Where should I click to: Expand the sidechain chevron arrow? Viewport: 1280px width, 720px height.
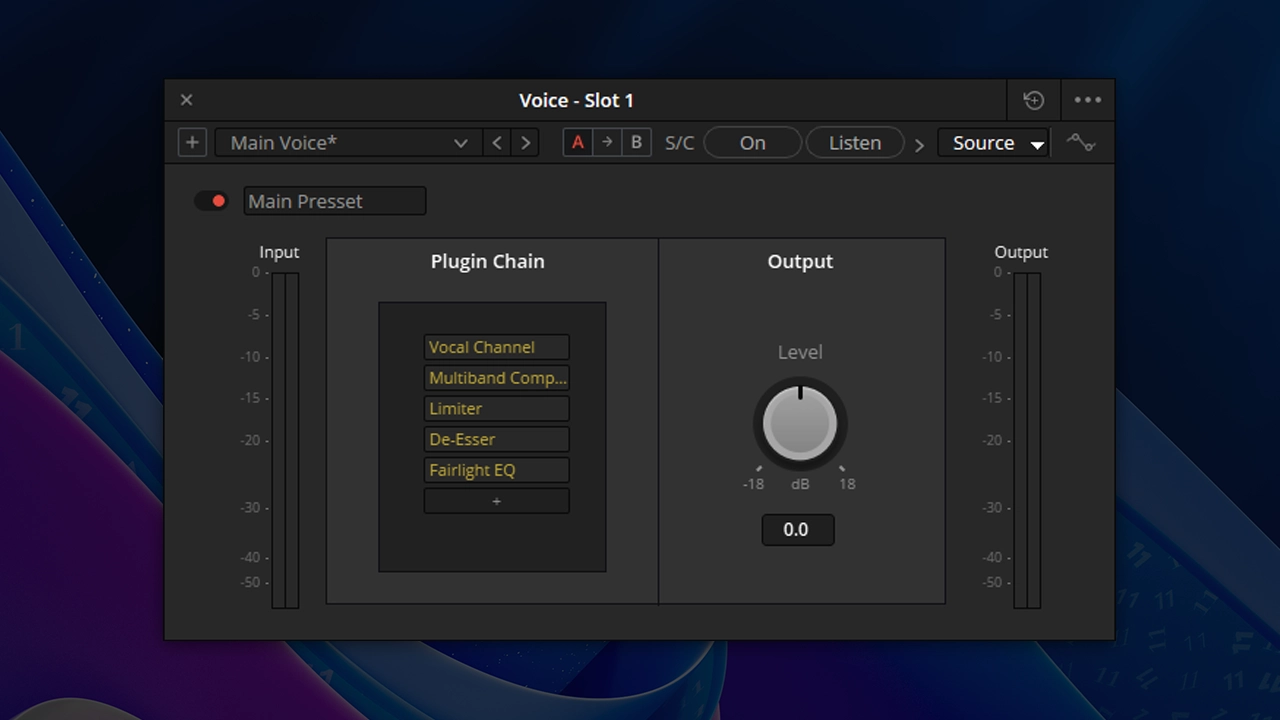(x=919, y=145)
